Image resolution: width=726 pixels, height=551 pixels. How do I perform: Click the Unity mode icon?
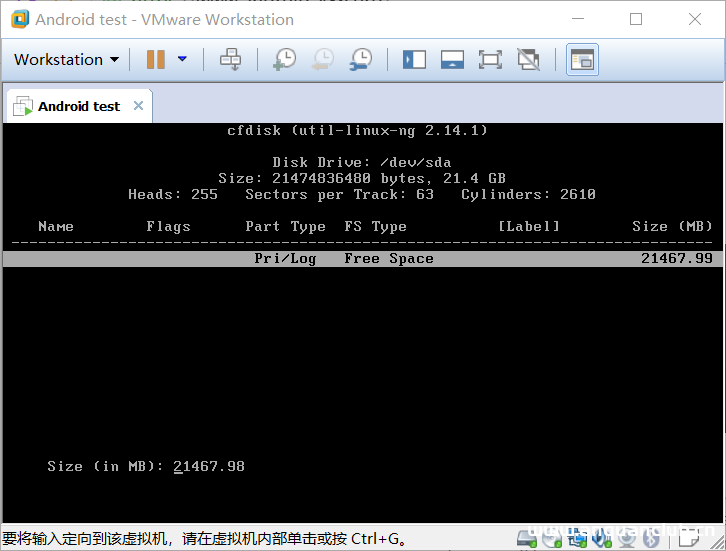(x=528, y=60)
